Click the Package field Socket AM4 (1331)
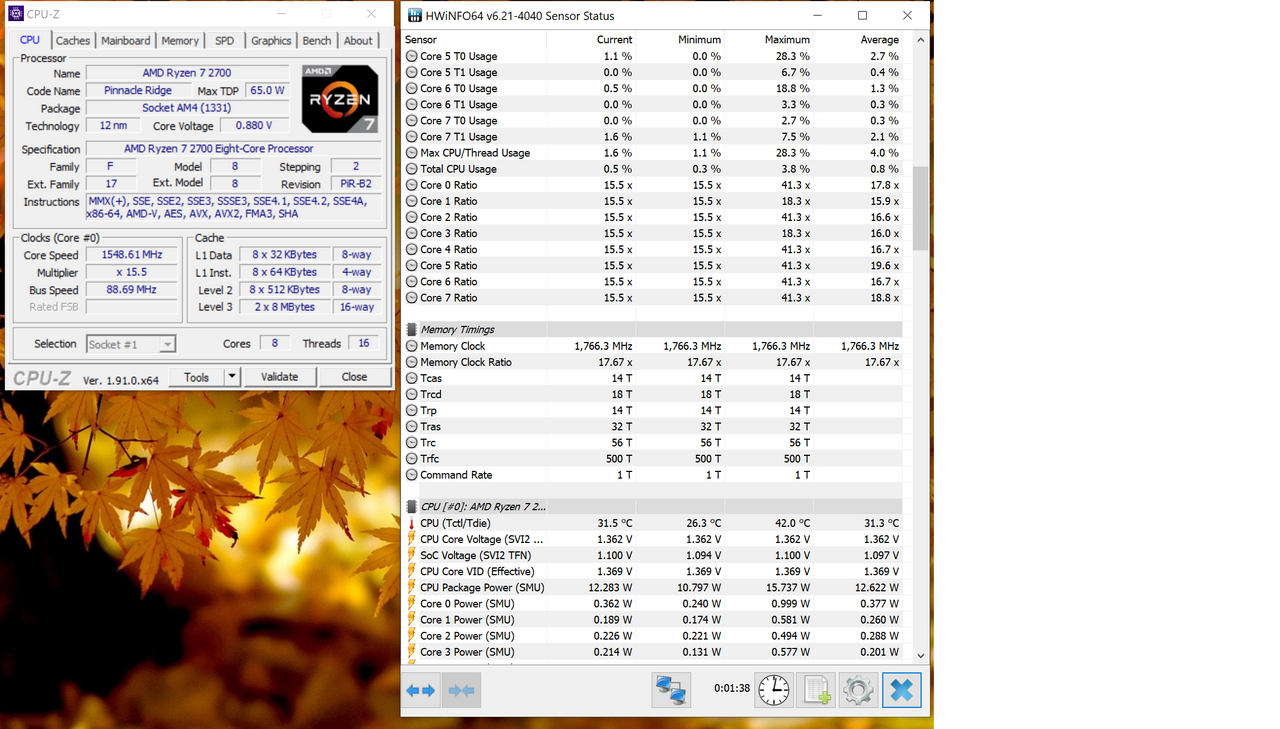The image size is (1280, 729). [187, 108]
